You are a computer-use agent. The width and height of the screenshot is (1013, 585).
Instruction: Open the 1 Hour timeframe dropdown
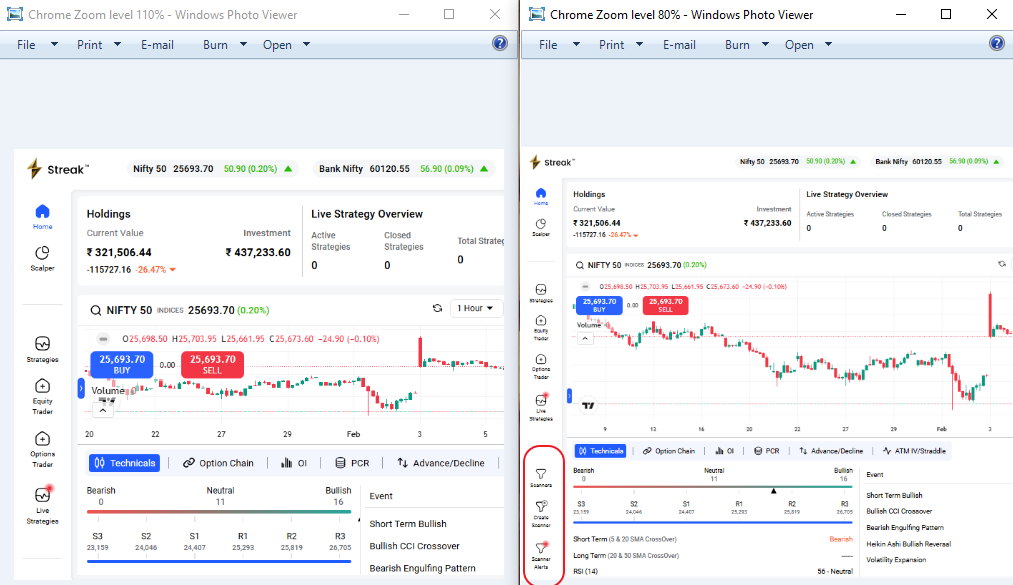pyautogui.click(x=476, y=309)
